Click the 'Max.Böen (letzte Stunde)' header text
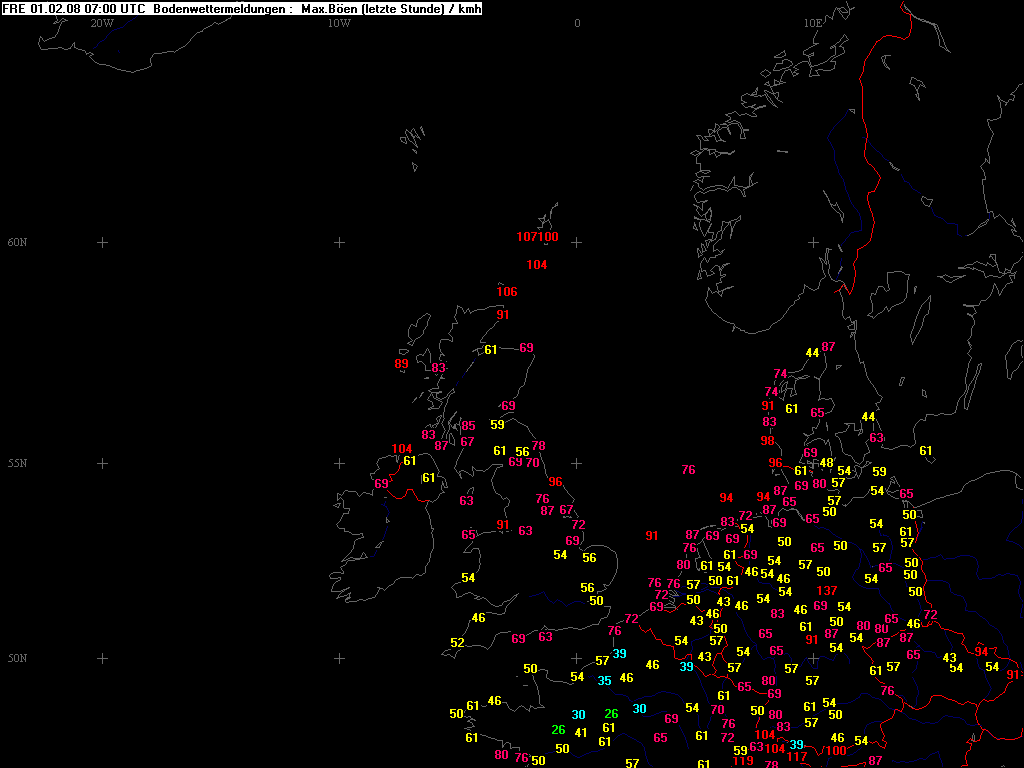The image size is (1024, 768). [x=372, y=9]
